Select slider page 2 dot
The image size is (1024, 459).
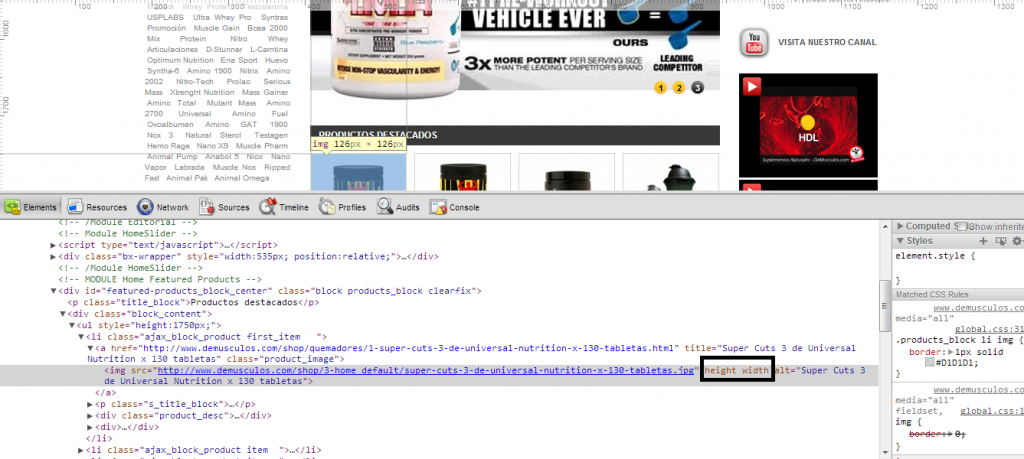pyautogui.click(x=679, y=88)
